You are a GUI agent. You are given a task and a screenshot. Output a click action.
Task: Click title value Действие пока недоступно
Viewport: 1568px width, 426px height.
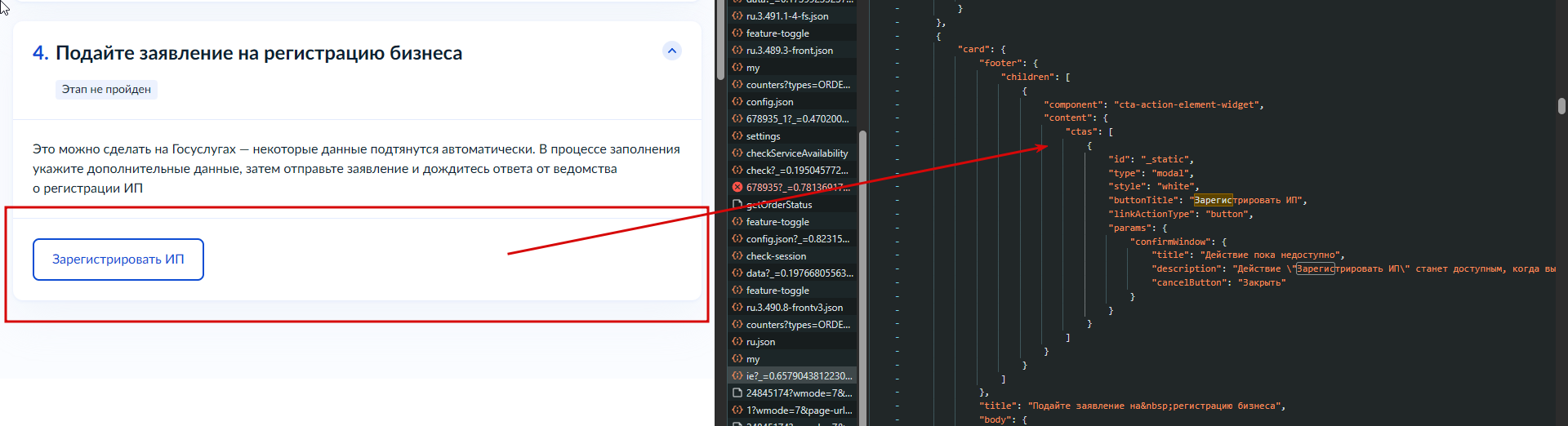(x=1270, y=255)
